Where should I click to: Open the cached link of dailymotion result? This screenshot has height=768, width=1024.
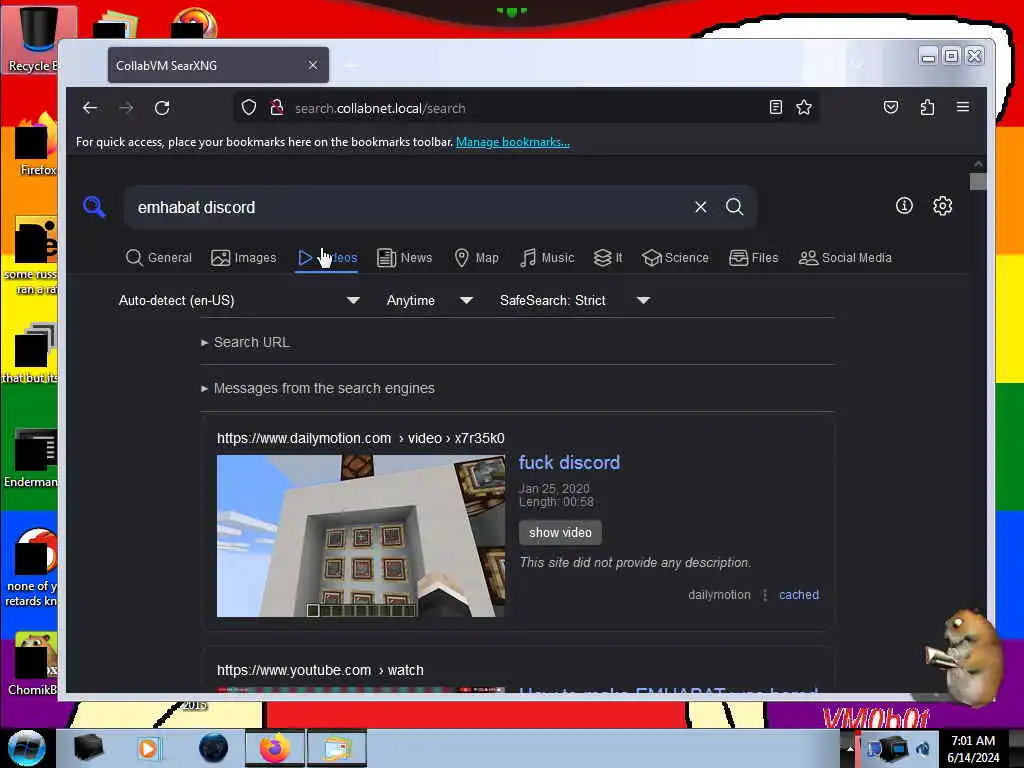[x=799, y=594]
